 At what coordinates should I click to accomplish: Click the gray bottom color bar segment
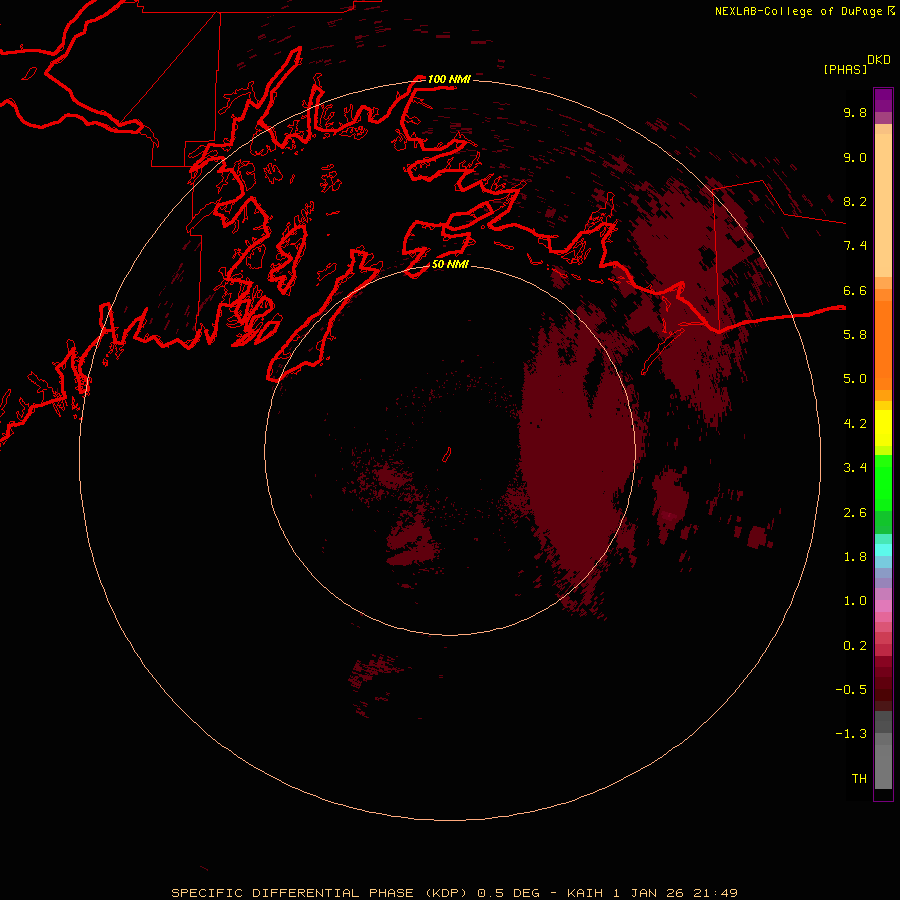[883, 761]
